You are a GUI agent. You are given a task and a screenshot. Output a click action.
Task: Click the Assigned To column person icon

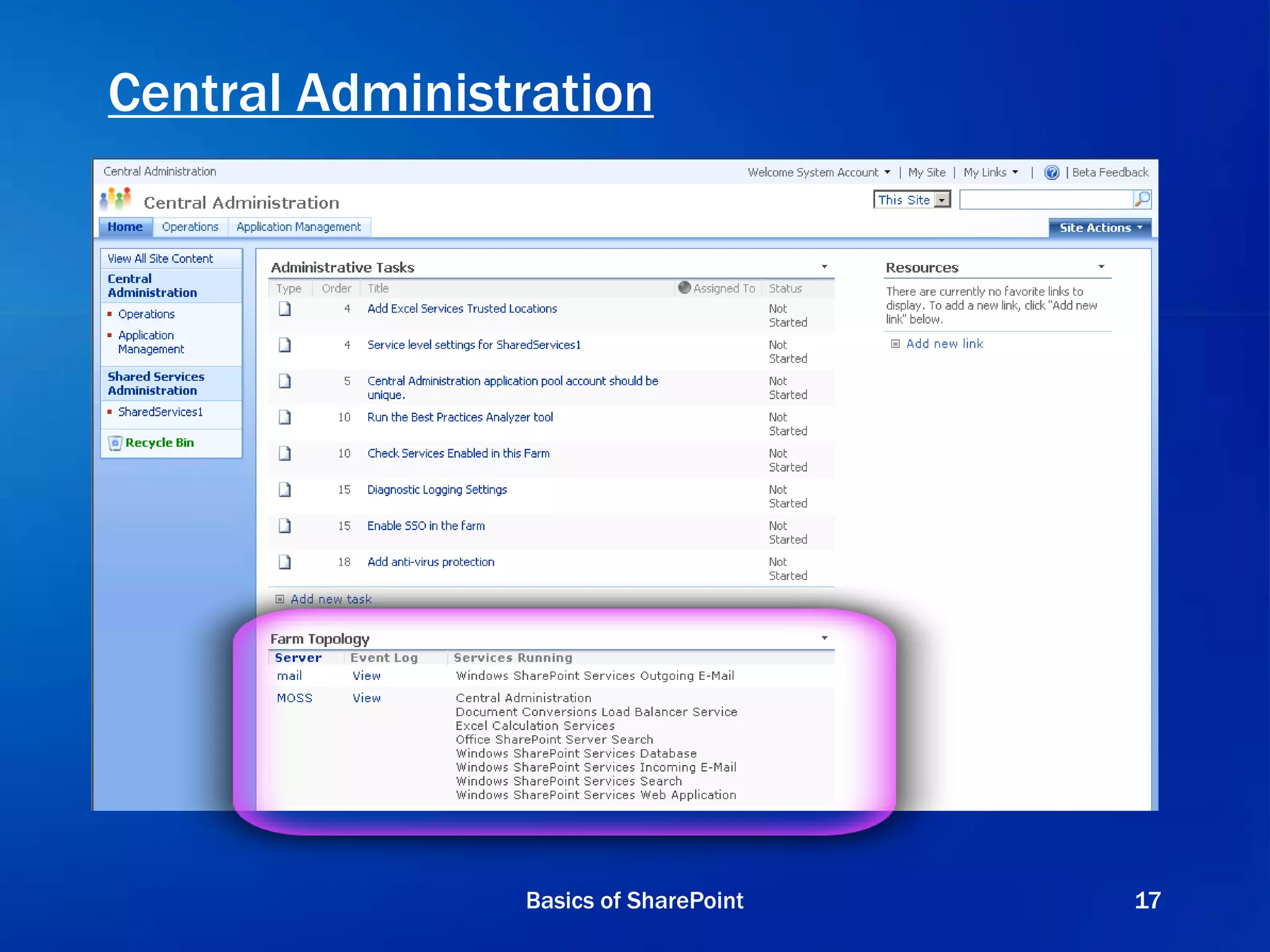click(684, 288)
